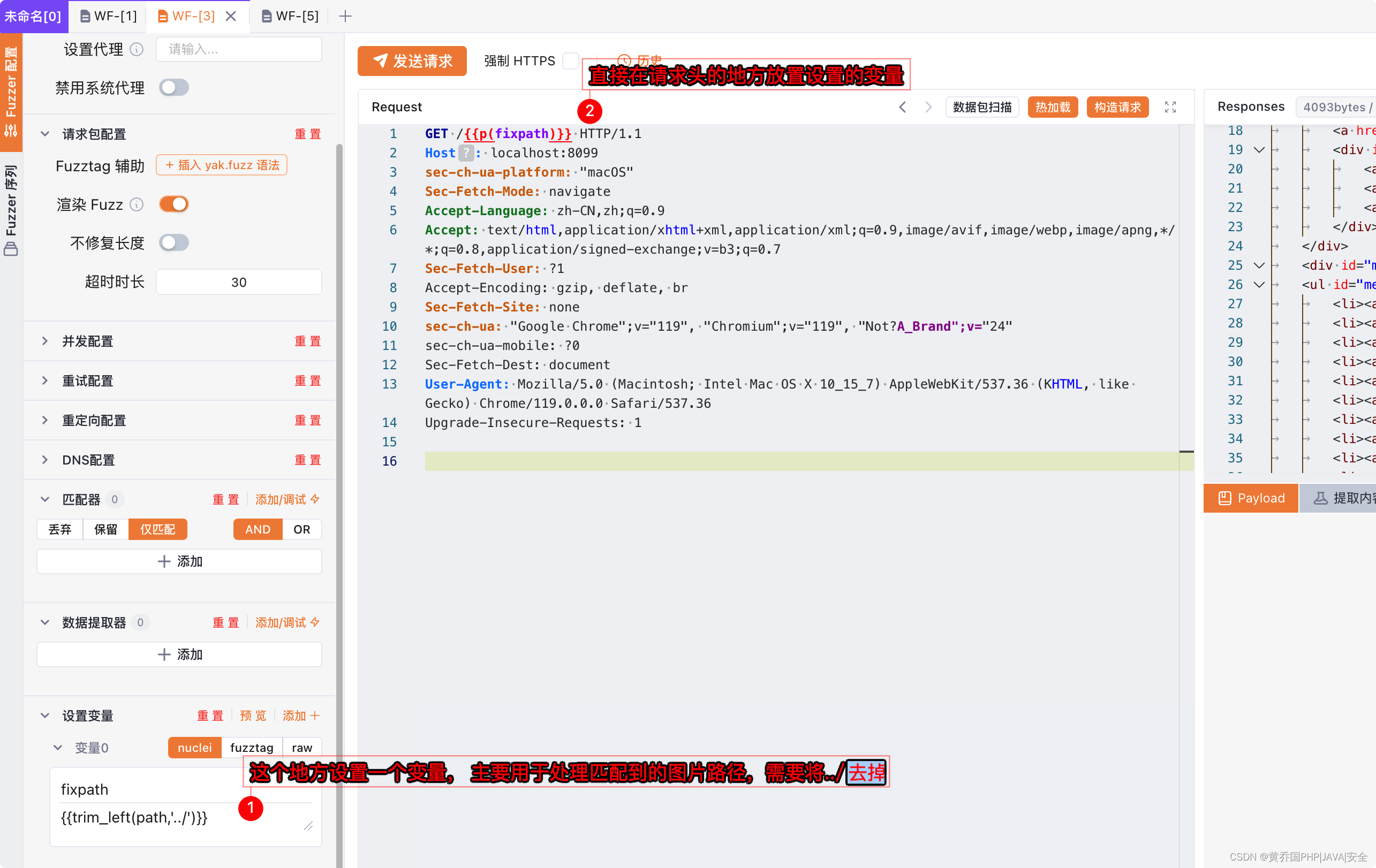Switch to the WF-[1] tab
The height and width of the screenshot is (868, 1376).
(109, 16)
